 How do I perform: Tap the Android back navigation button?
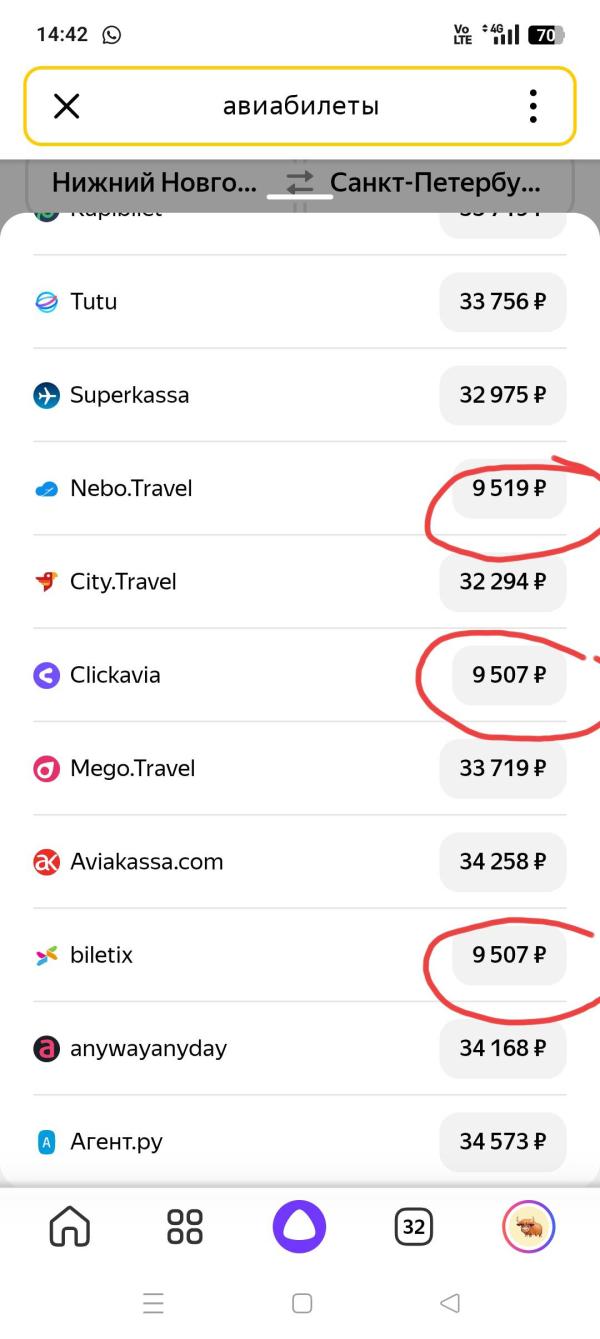click(449, 1303)
